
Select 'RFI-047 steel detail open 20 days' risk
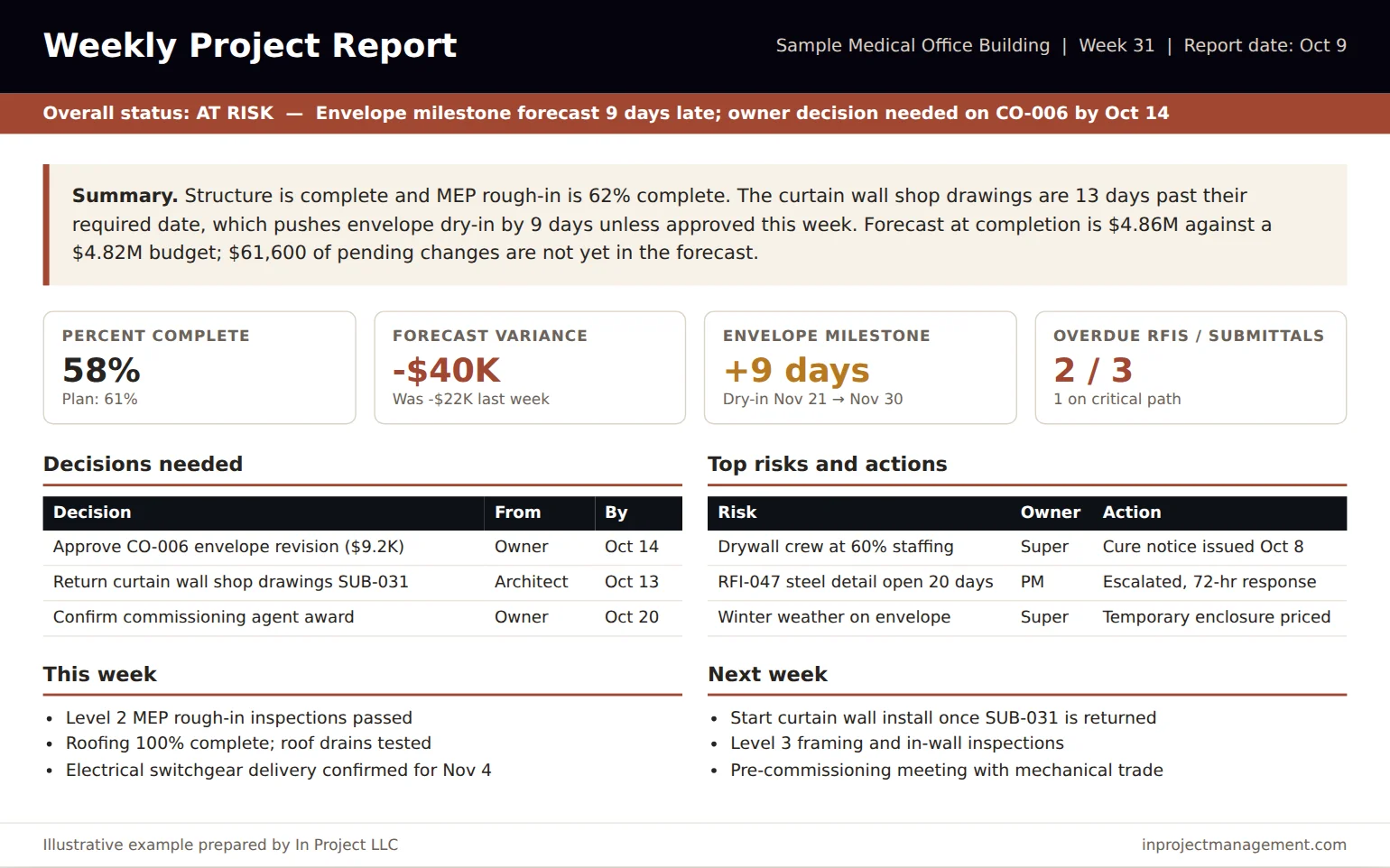pos(855,582)
